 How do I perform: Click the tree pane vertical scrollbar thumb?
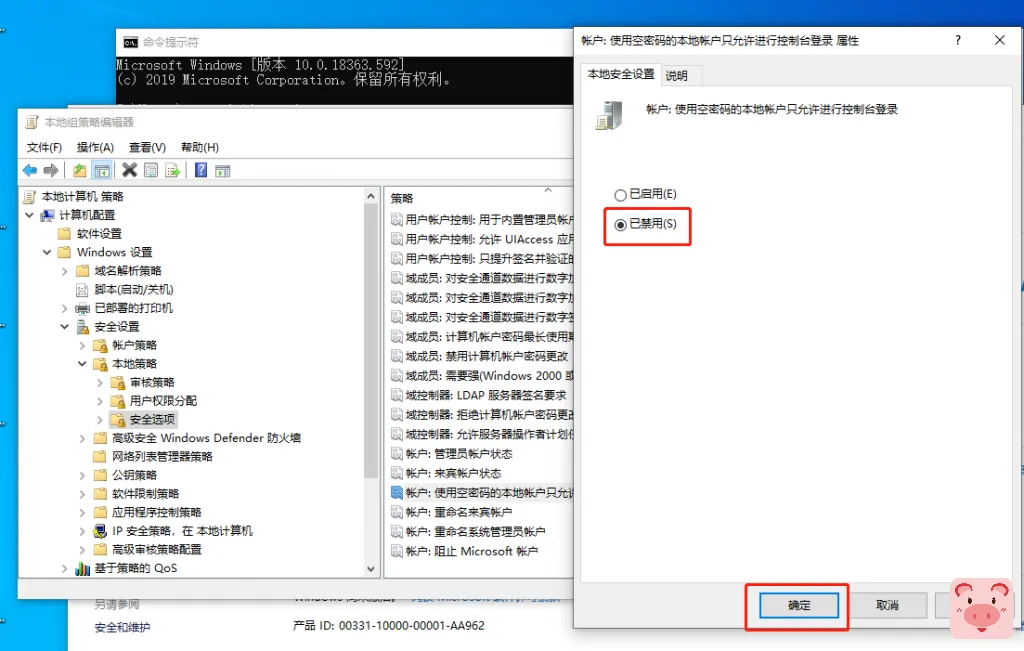370,340
